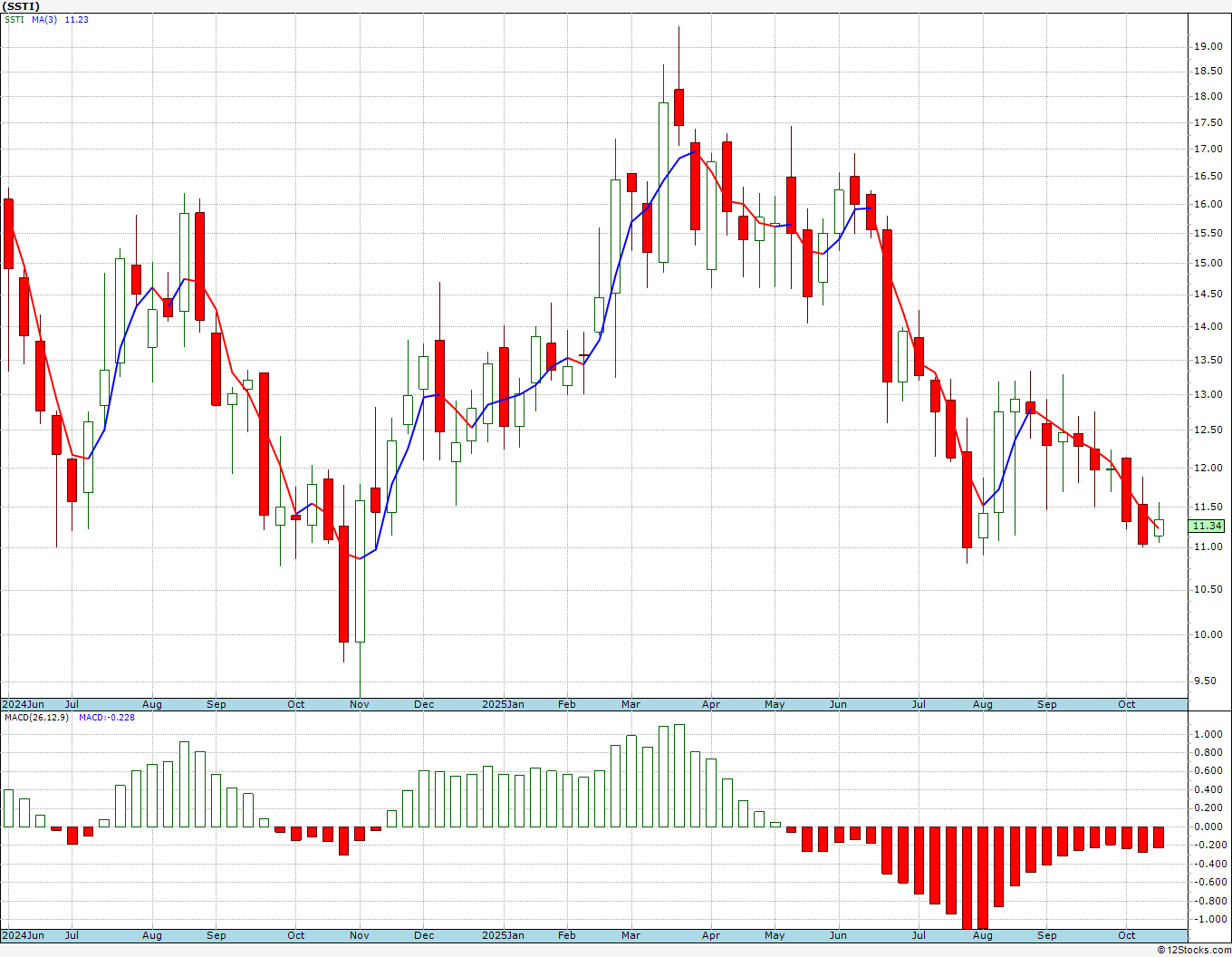
Task: Select the "10.50" price axis label
Action: coord(1208,590)
